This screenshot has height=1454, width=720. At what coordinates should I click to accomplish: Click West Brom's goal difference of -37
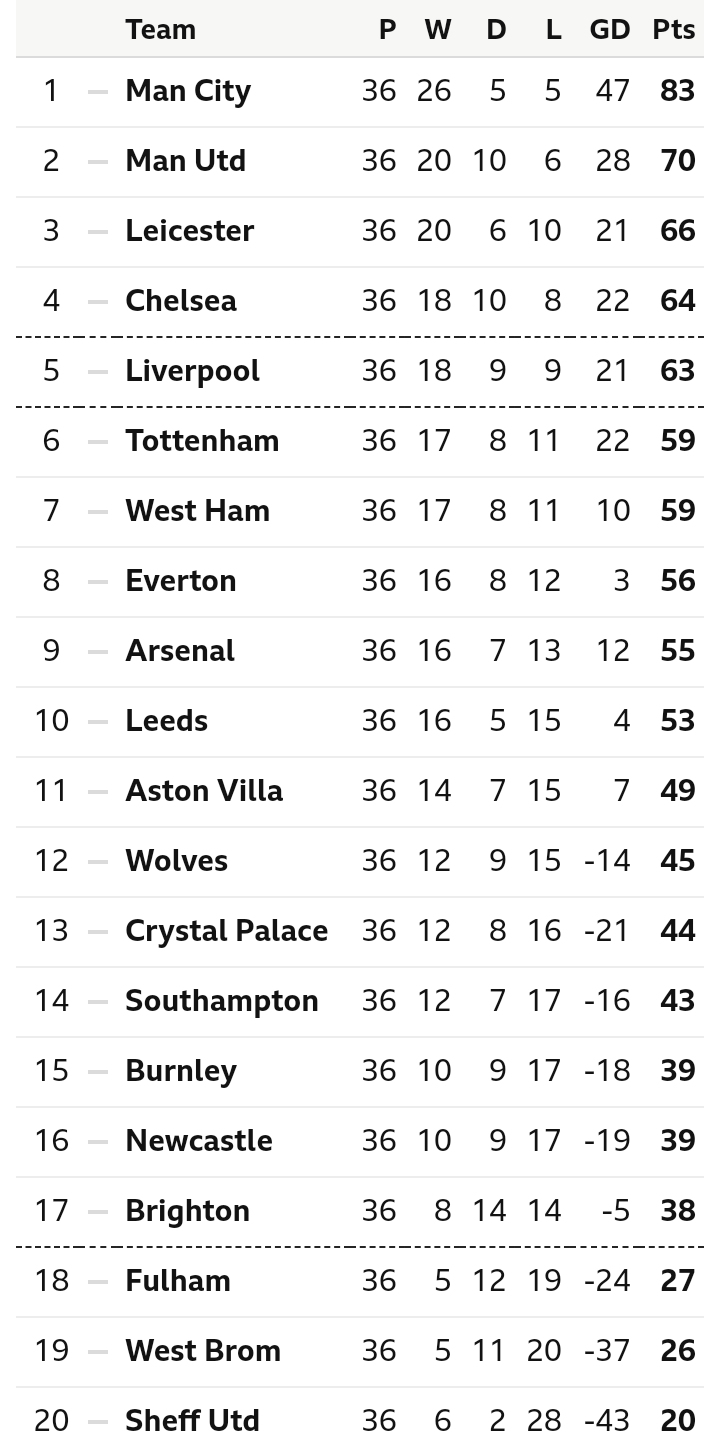coord(607,1351)
